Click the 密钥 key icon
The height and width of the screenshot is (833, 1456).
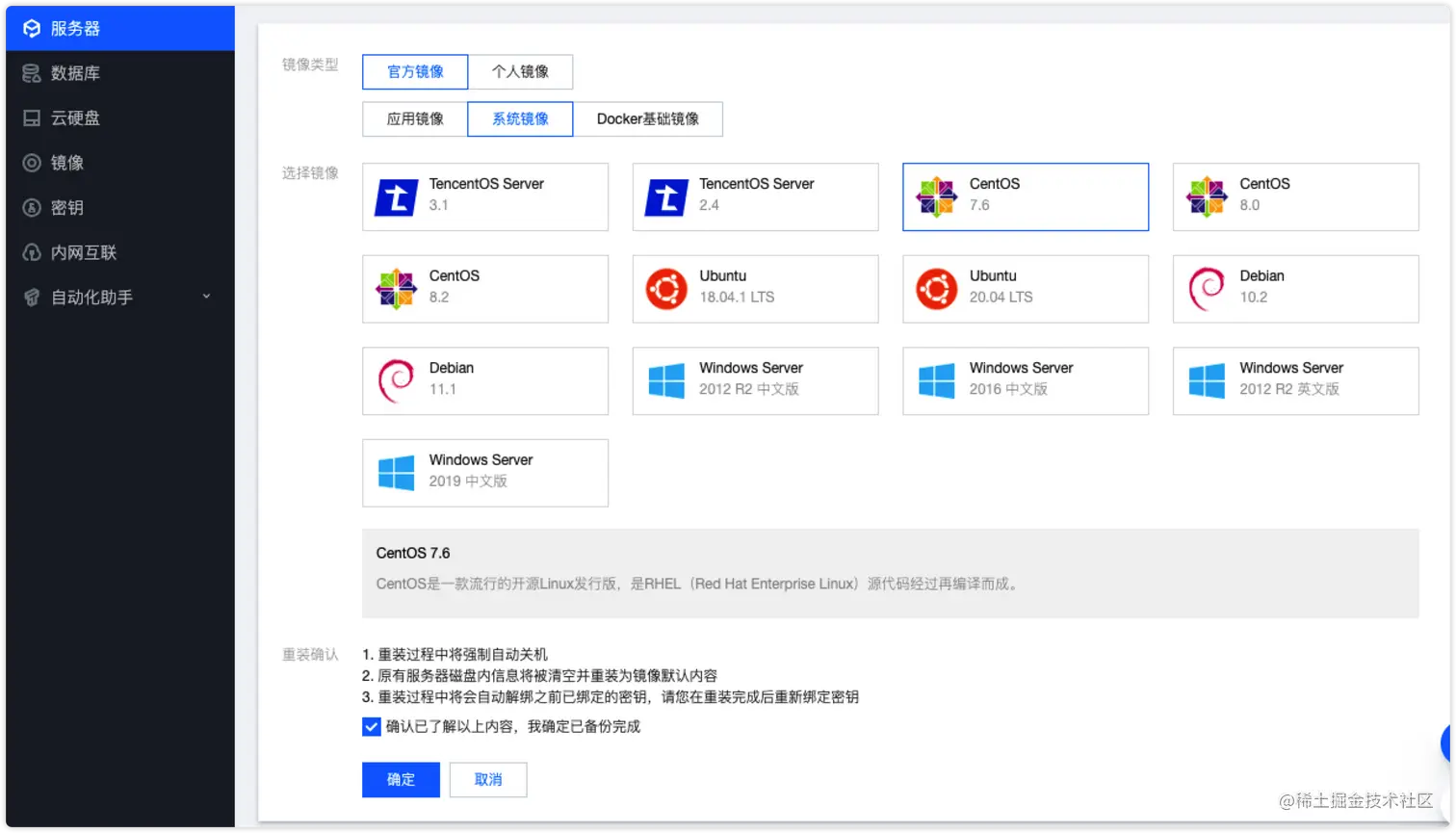32,208
